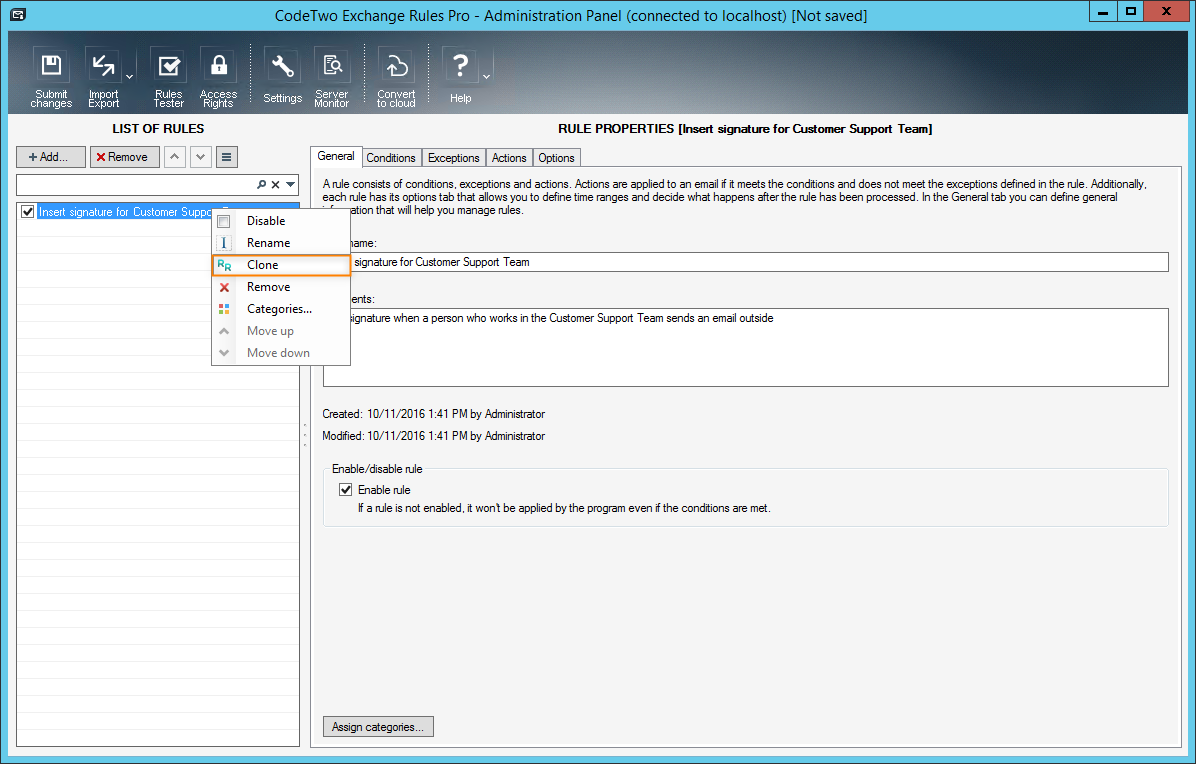1196x764 pixels.
Task: Move the rule down with the toolbar arrow
Action: click(x=201, y=157)
